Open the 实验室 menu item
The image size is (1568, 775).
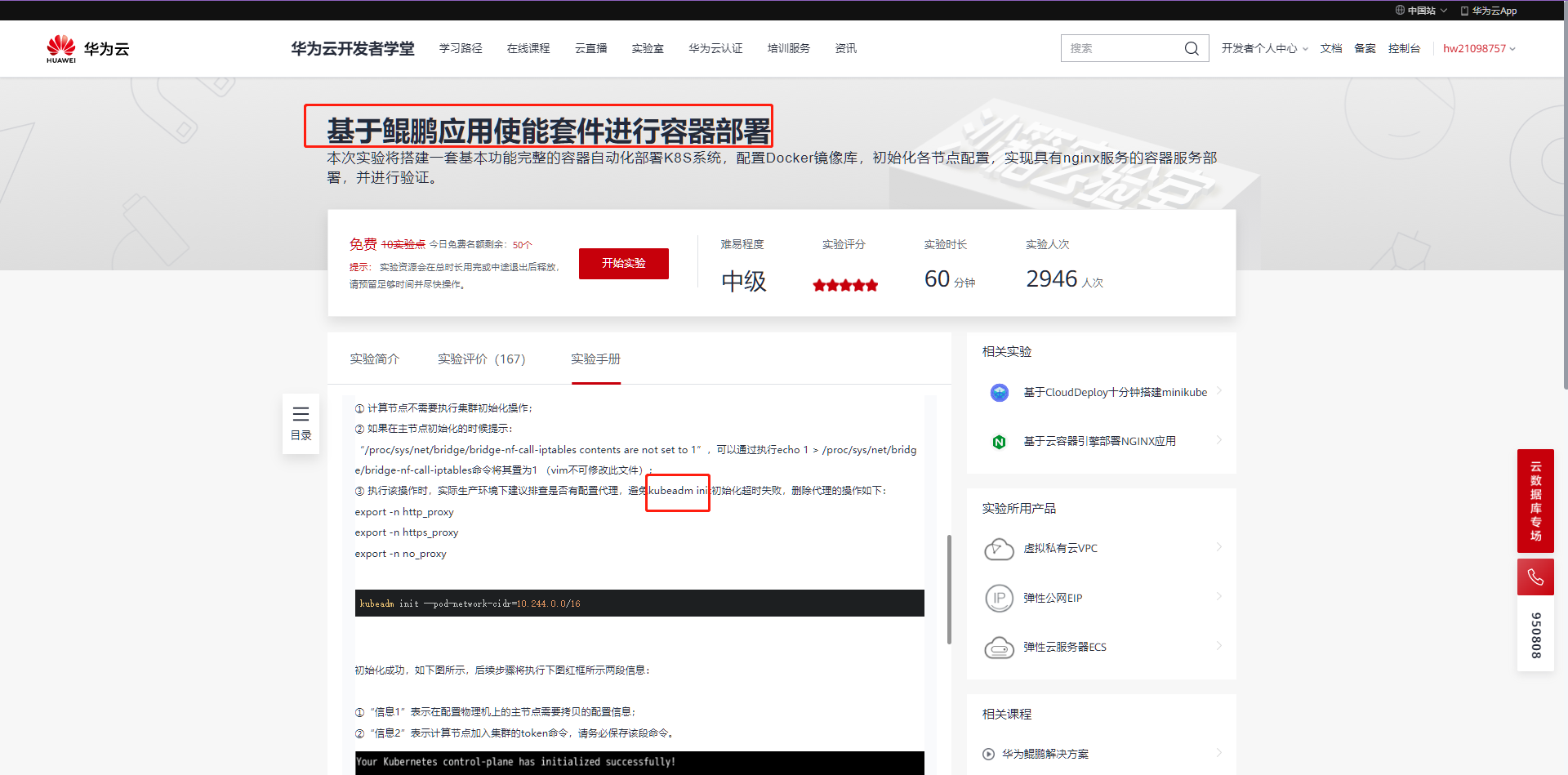pyautogui.click(x=648, y=49)
